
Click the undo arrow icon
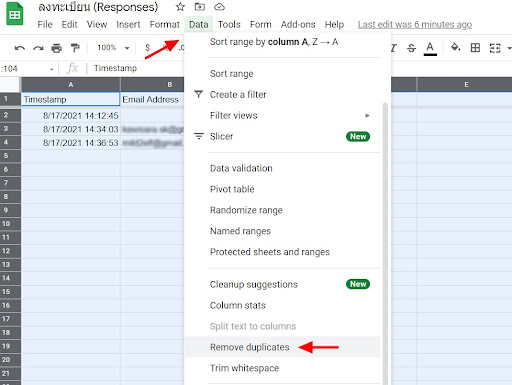tap(20, 48)
